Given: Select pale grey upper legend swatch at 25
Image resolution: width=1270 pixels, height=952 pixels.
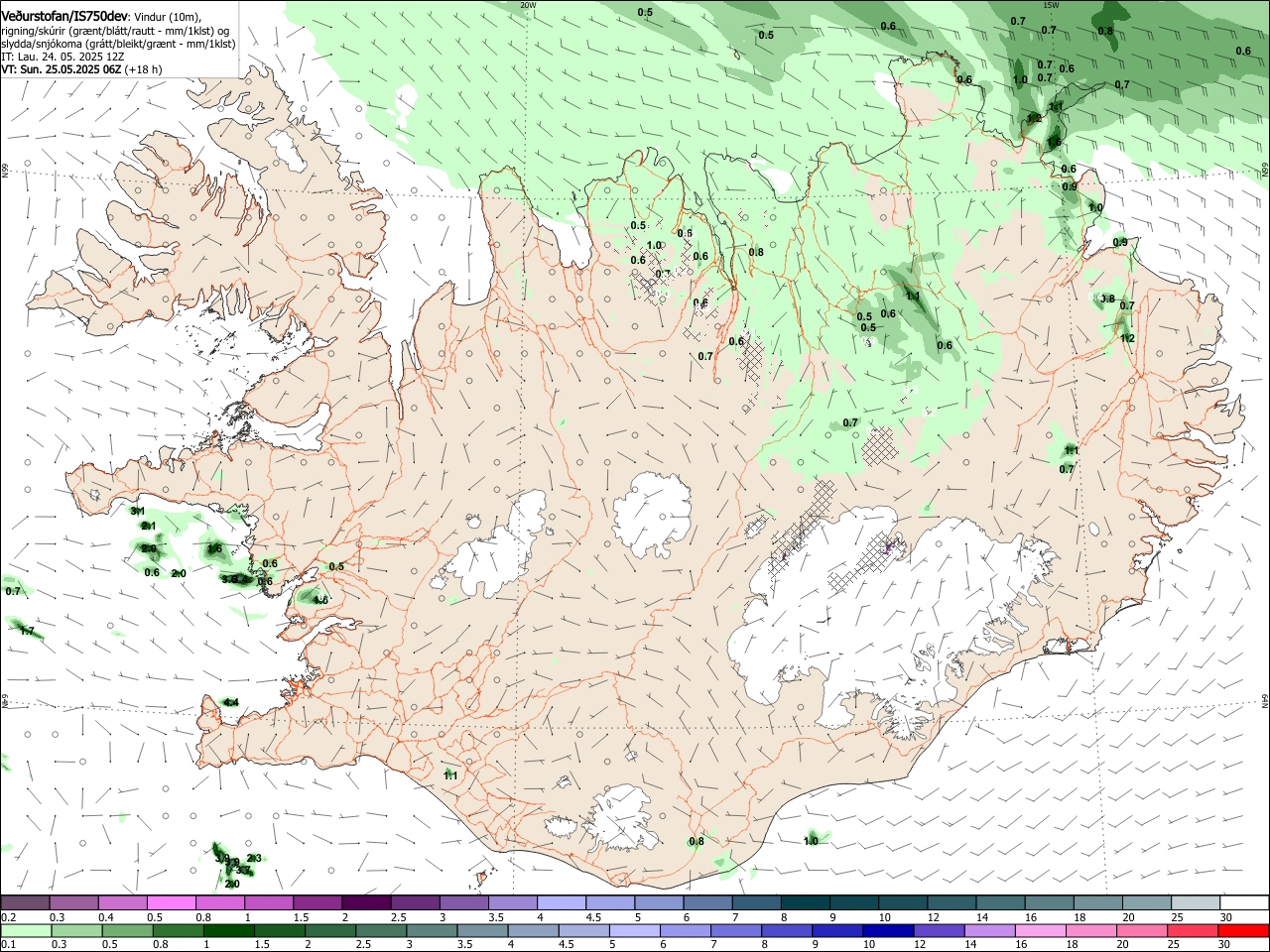Looking at the screenshot, I should coord(1196,902).
